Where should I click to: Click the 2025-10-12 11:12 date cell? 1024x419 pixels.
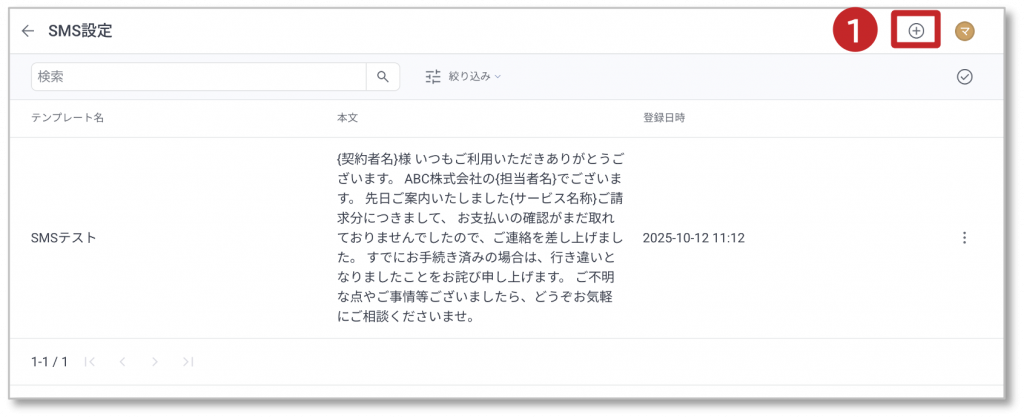[694, 238]
